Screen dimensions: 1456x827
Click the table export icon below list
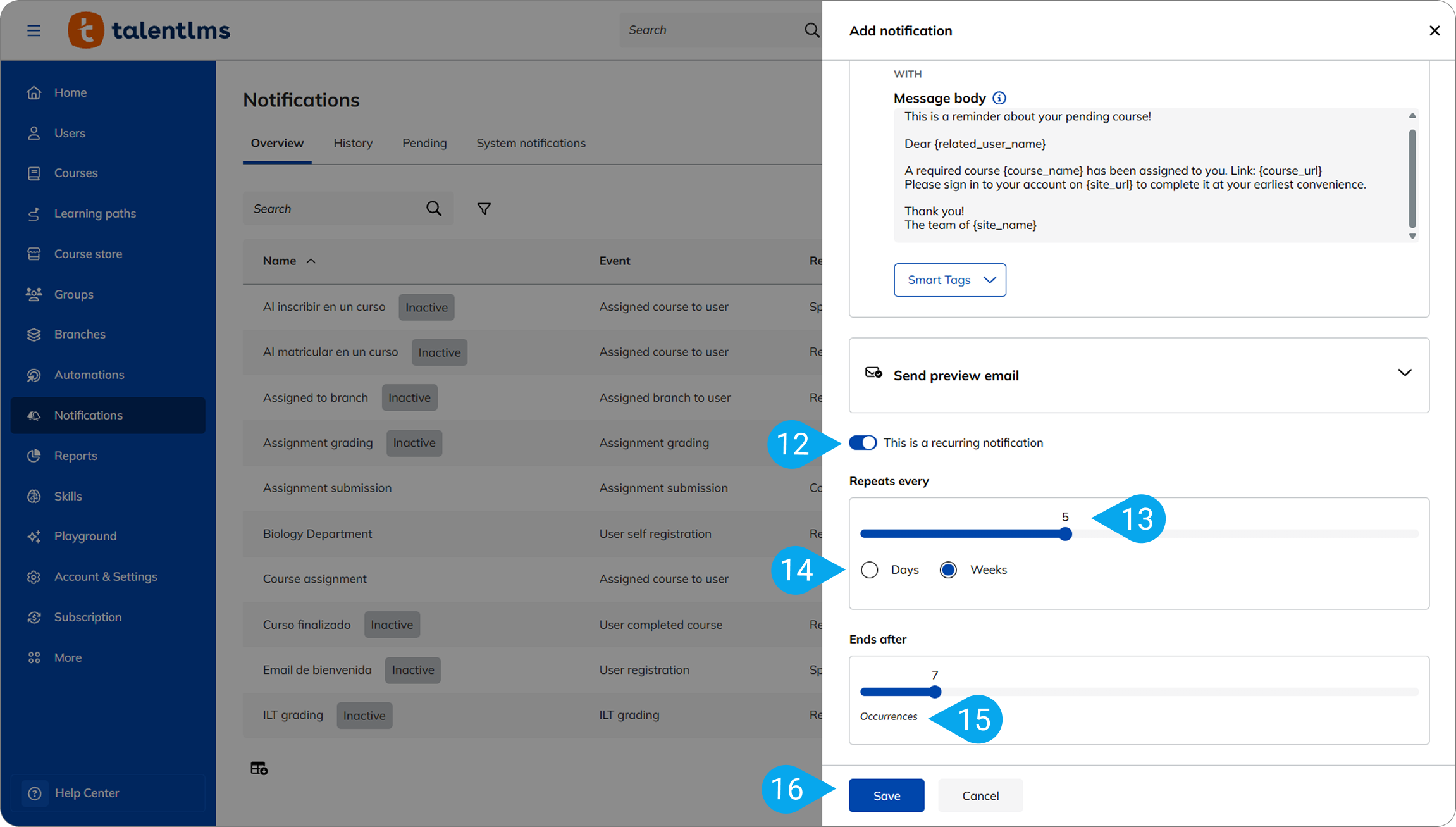pos(259,768)
